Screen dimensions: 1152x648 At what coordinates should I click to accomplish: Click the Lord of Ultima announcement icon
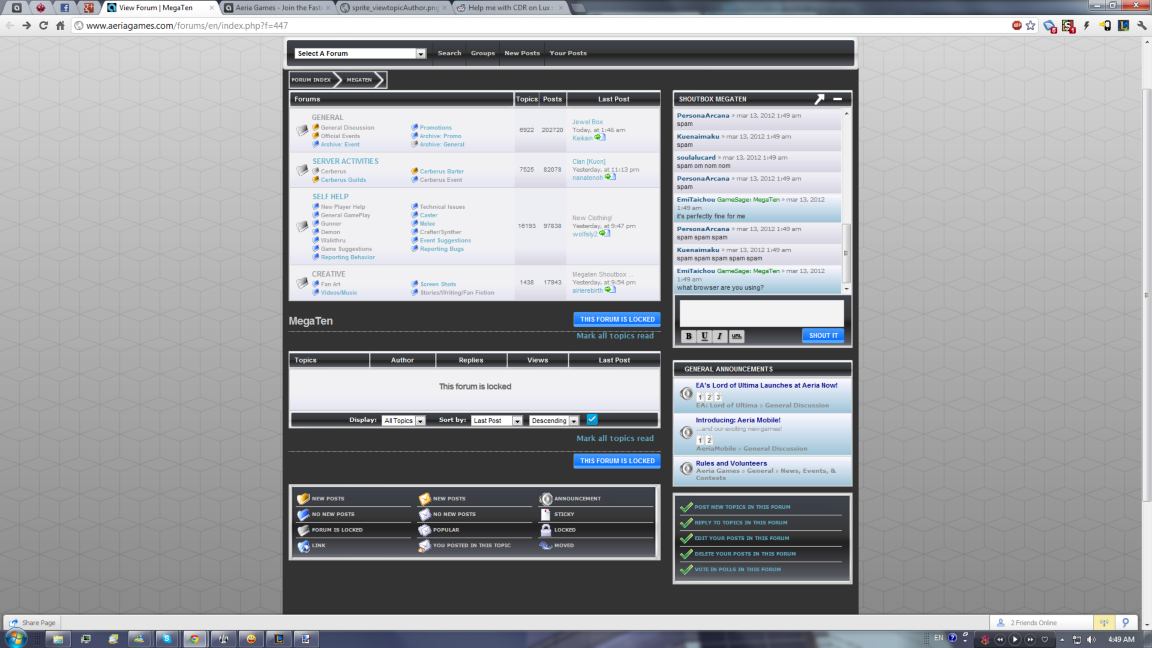tap(685, 394)
